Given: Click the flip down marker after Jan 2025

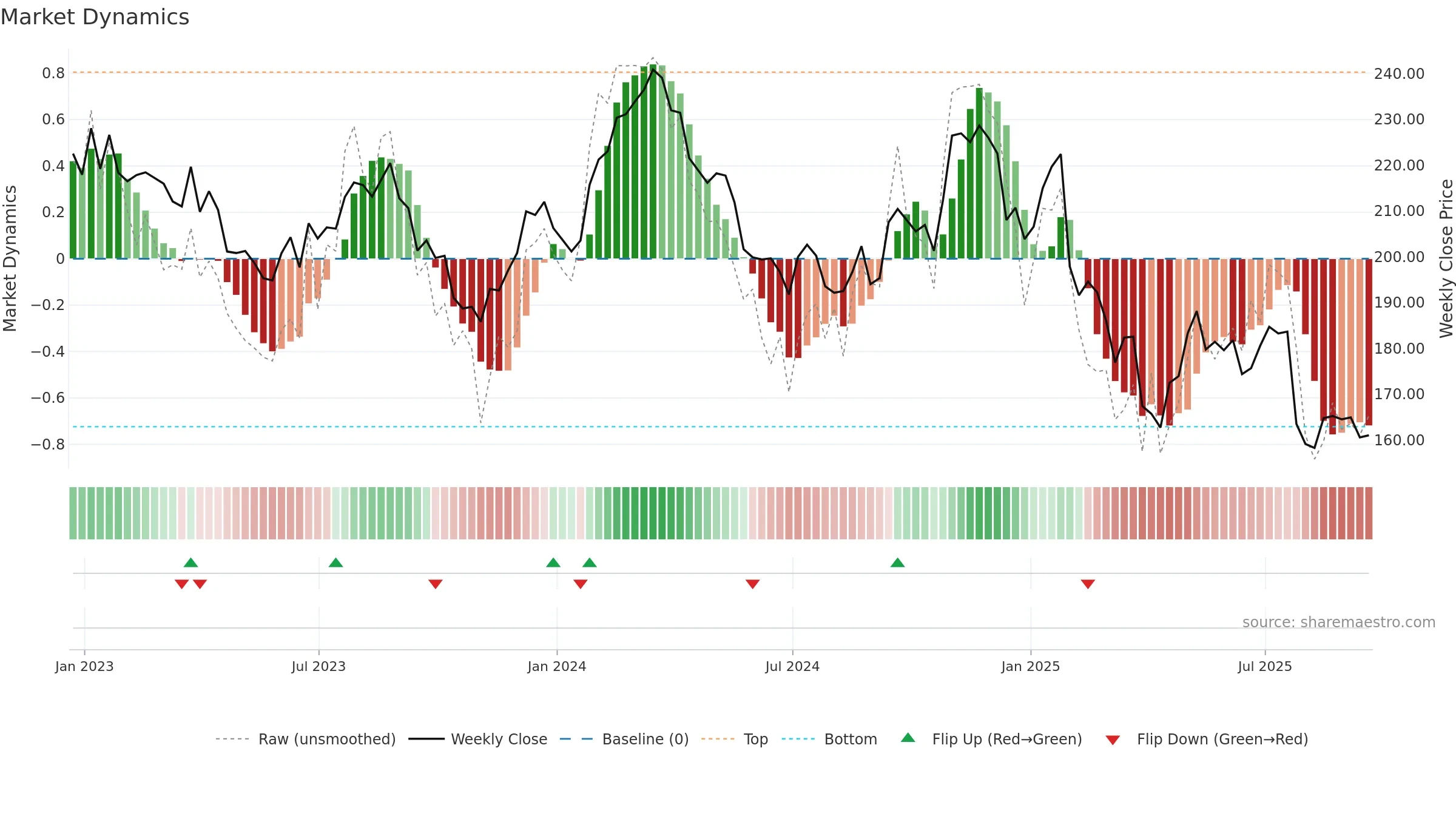Looking at the screenshot, I should pos(1088,584).
